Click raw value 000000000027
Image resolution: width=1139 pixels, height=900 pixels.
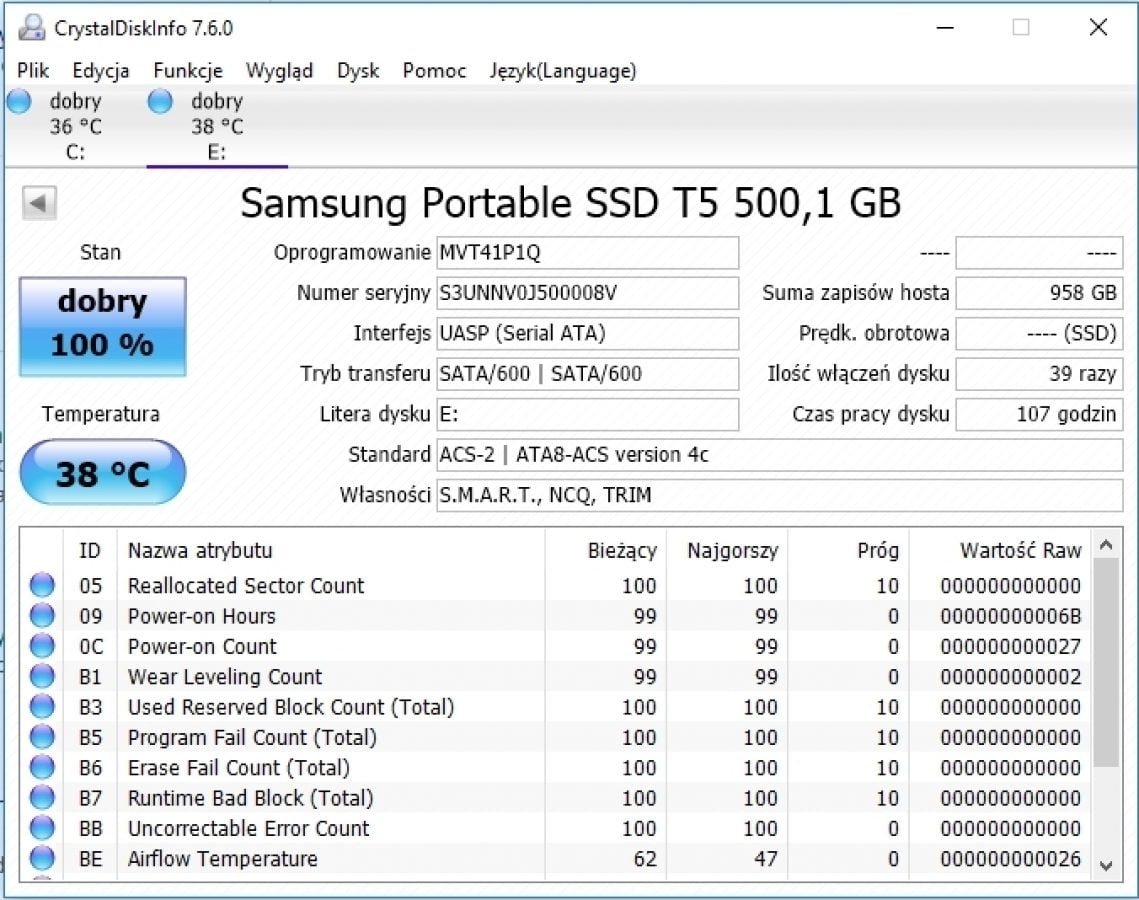point(1010,646)
